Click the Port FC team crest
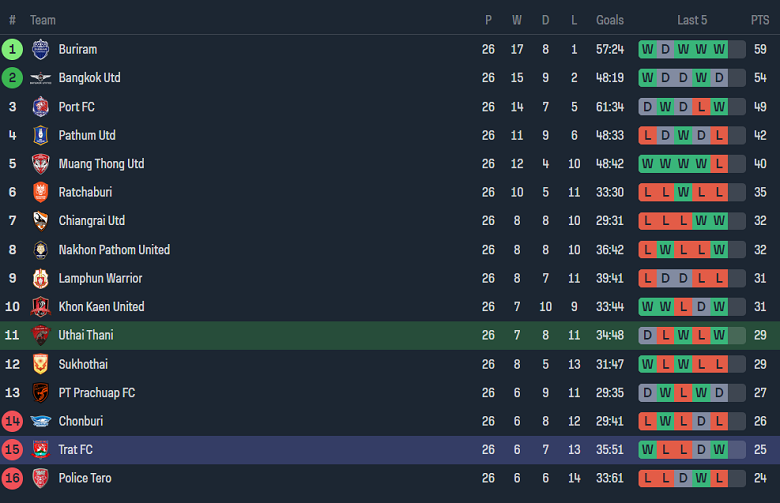The image size is (780, 503). (x=40, y=107)
